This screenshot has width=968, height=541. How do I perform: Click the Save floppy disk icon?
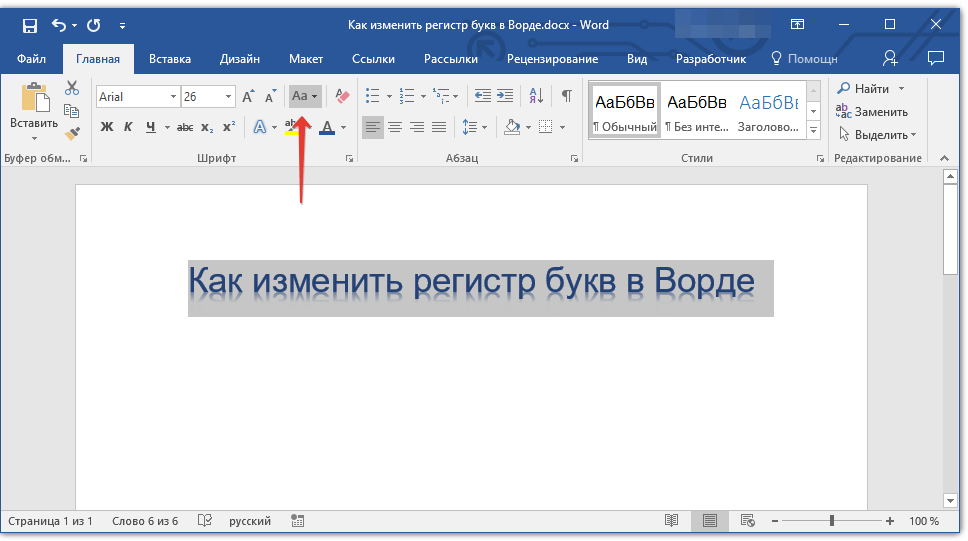(x=29, y=24)
